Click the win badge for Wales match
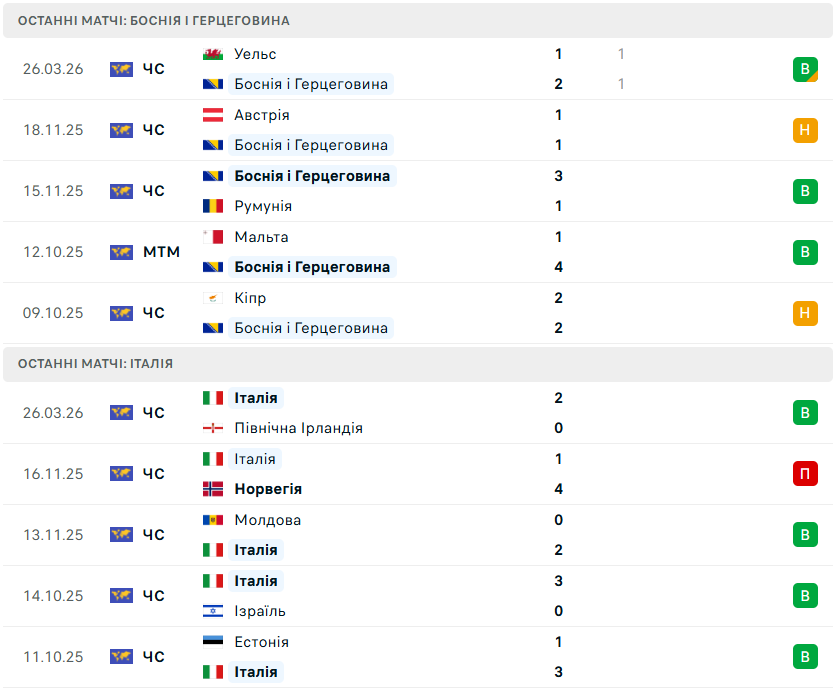The width and height of the screenshot is (837, 691). tap(805, 69)
